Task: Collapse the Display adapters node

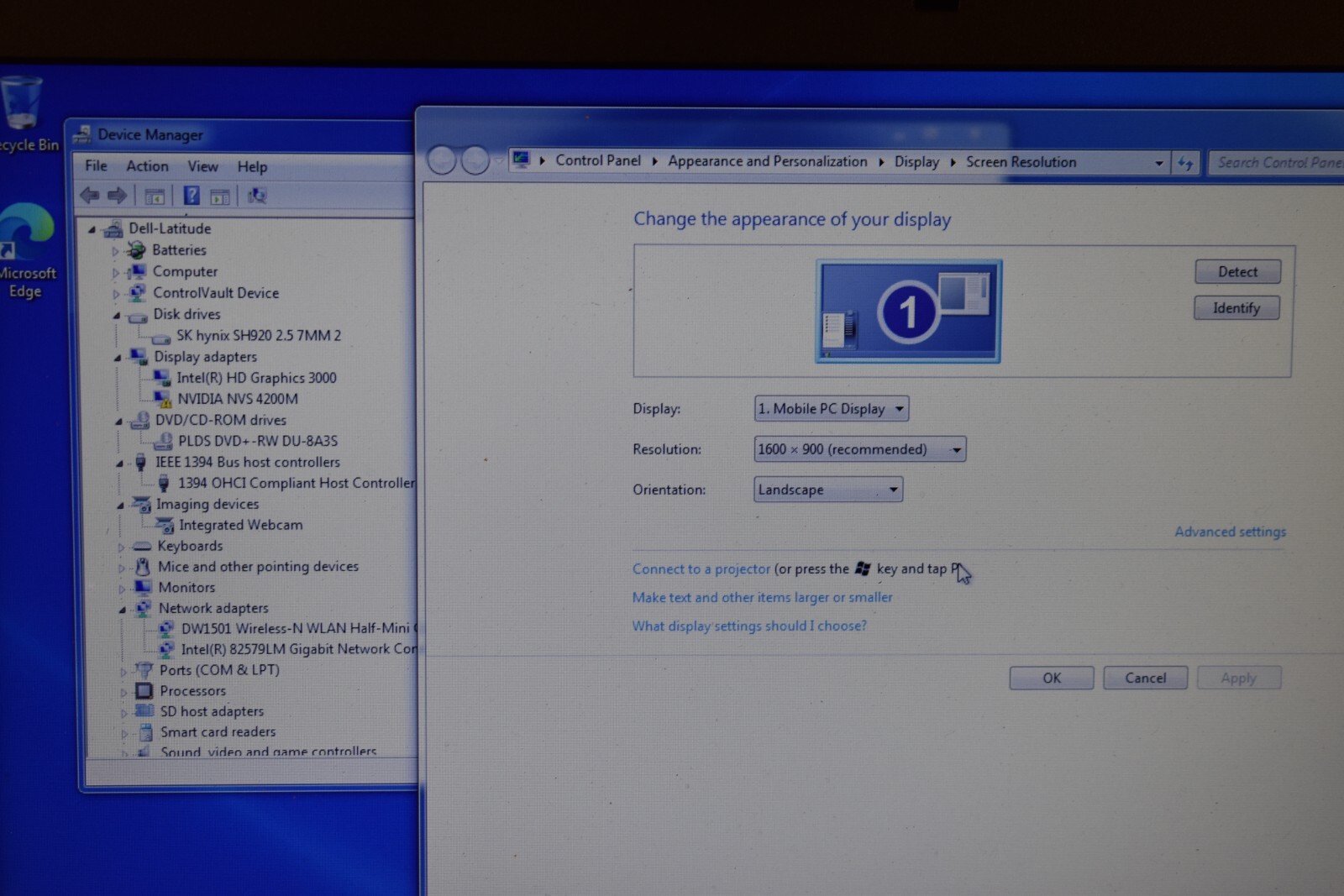Action: [118, 357]
